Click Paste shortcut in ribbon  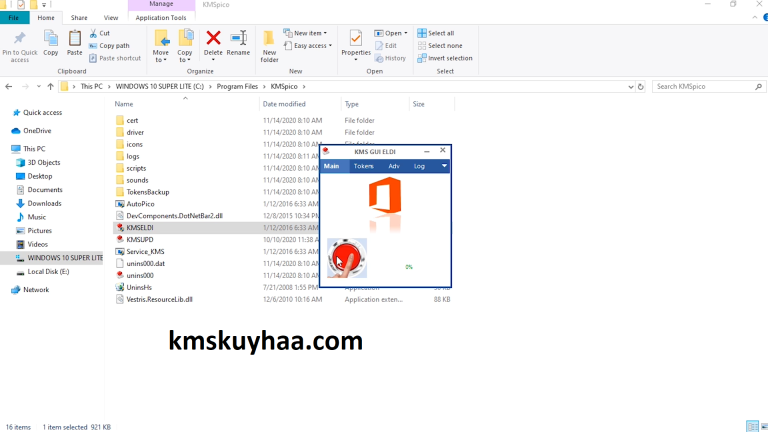point(115,58)
